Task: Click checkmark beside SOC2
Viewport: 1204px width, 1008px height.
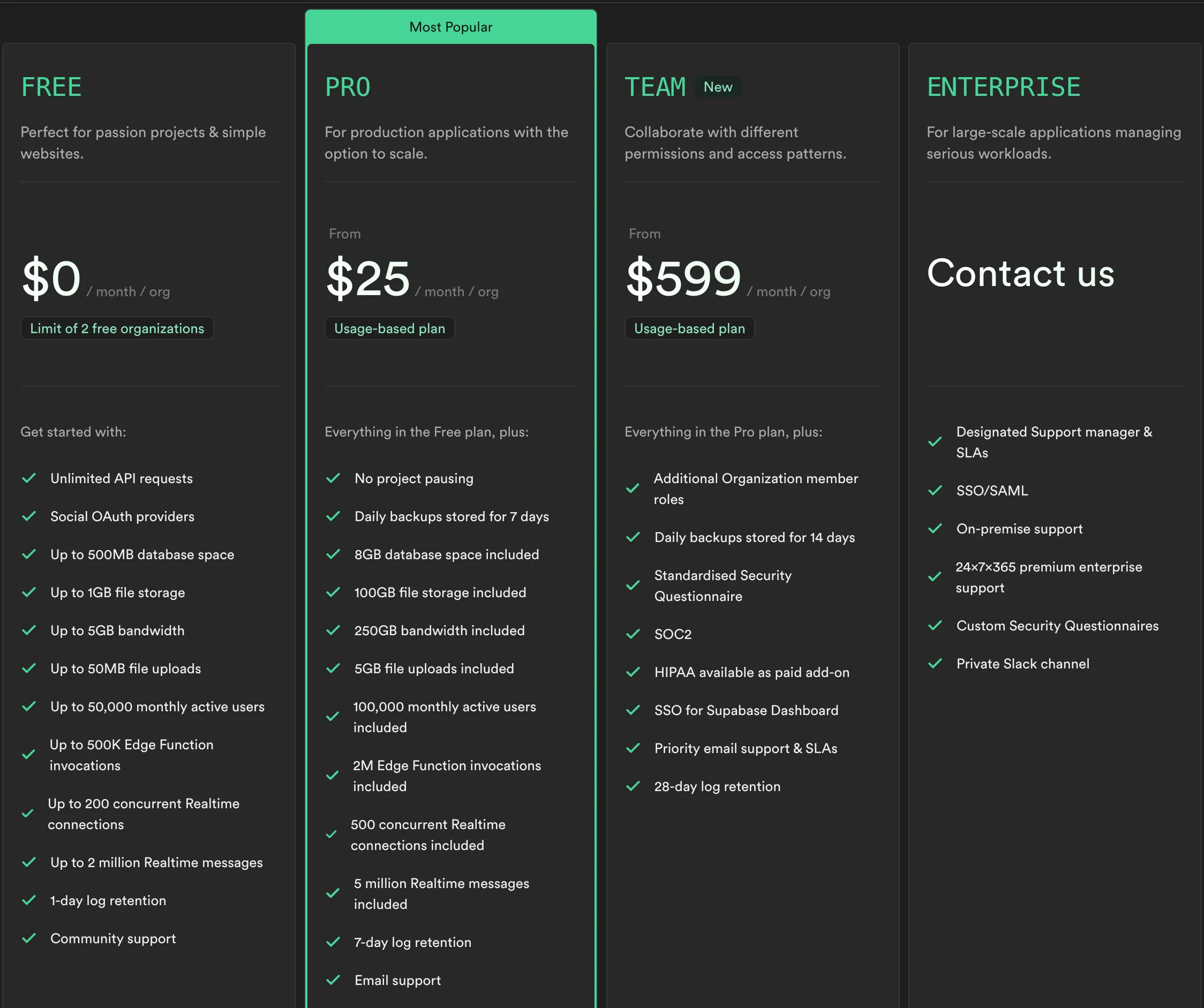Action: 633,634
